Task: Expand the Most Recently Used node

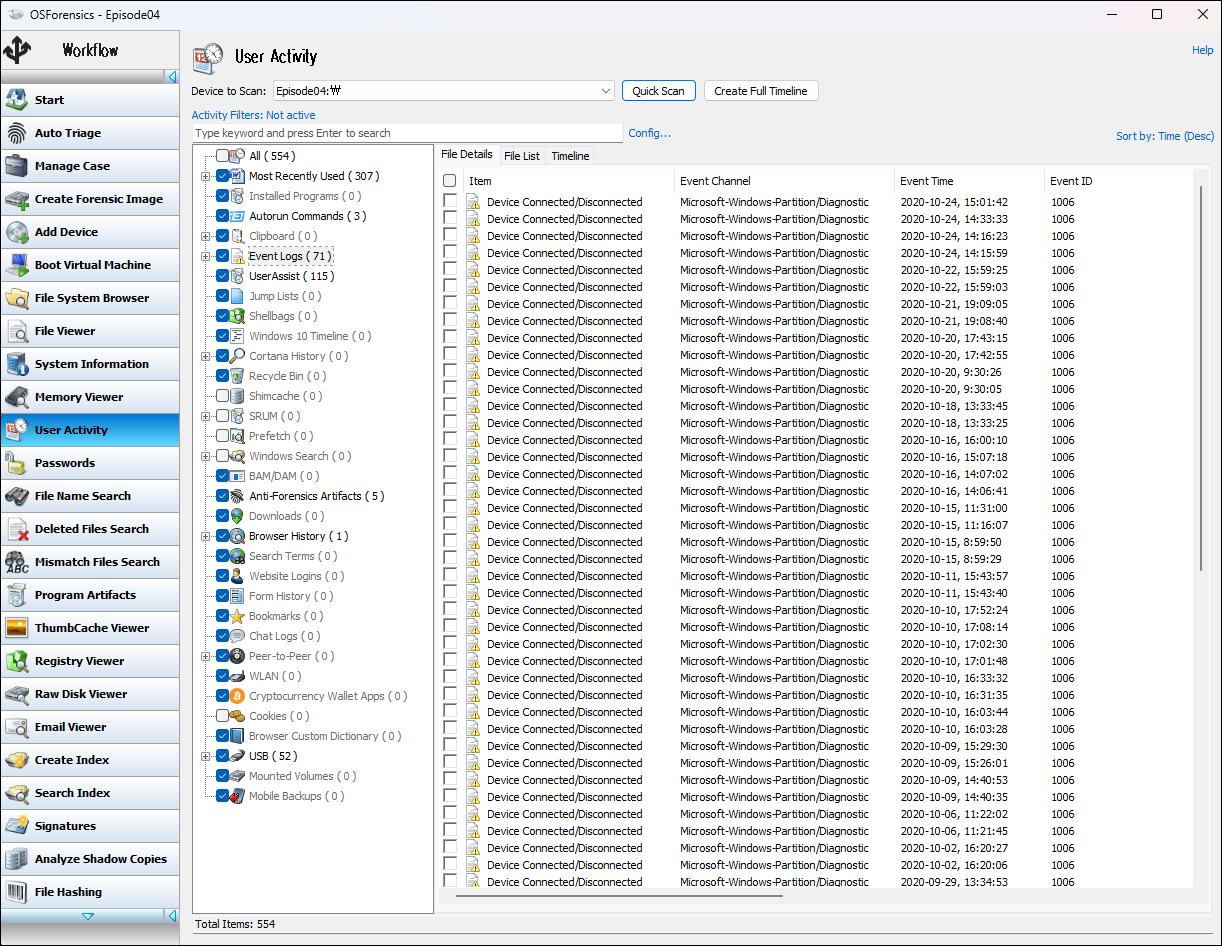Action: [206, 176]
